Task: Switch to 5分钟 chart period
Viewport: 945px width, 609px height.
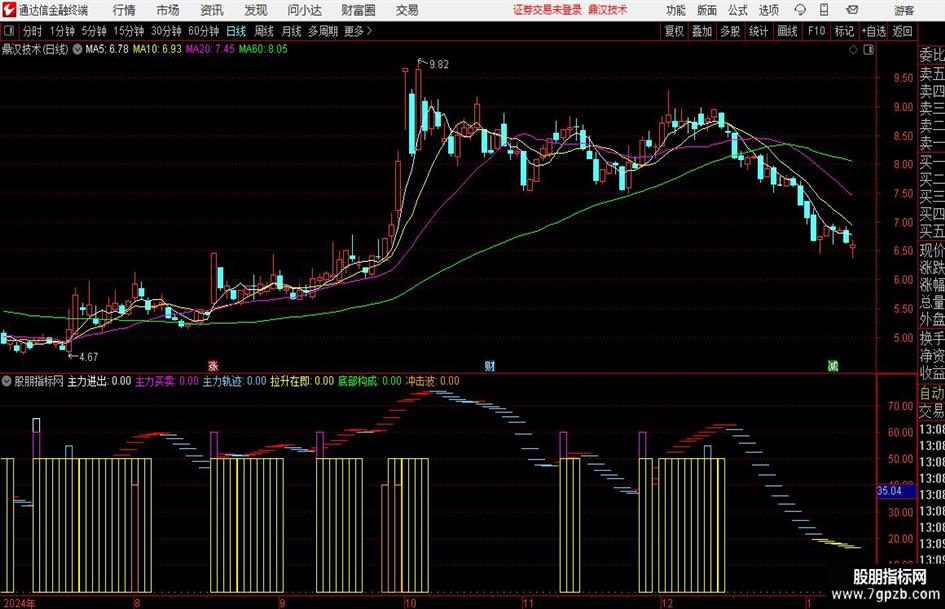Action: pyautogui.click(x=93, y=31)
